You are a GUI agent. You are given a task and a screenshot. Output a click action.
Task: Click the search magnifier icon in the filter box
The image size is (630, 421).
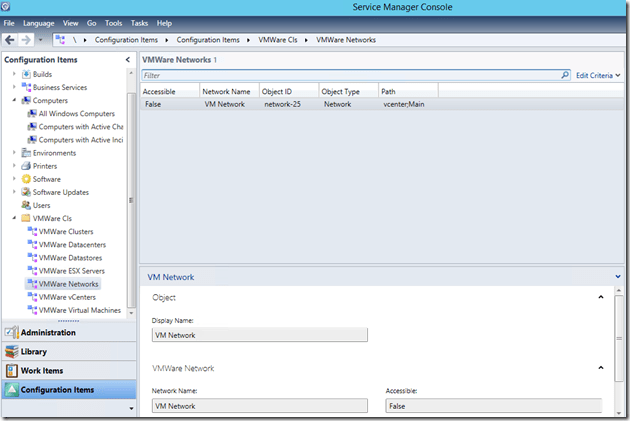point(564,75)
